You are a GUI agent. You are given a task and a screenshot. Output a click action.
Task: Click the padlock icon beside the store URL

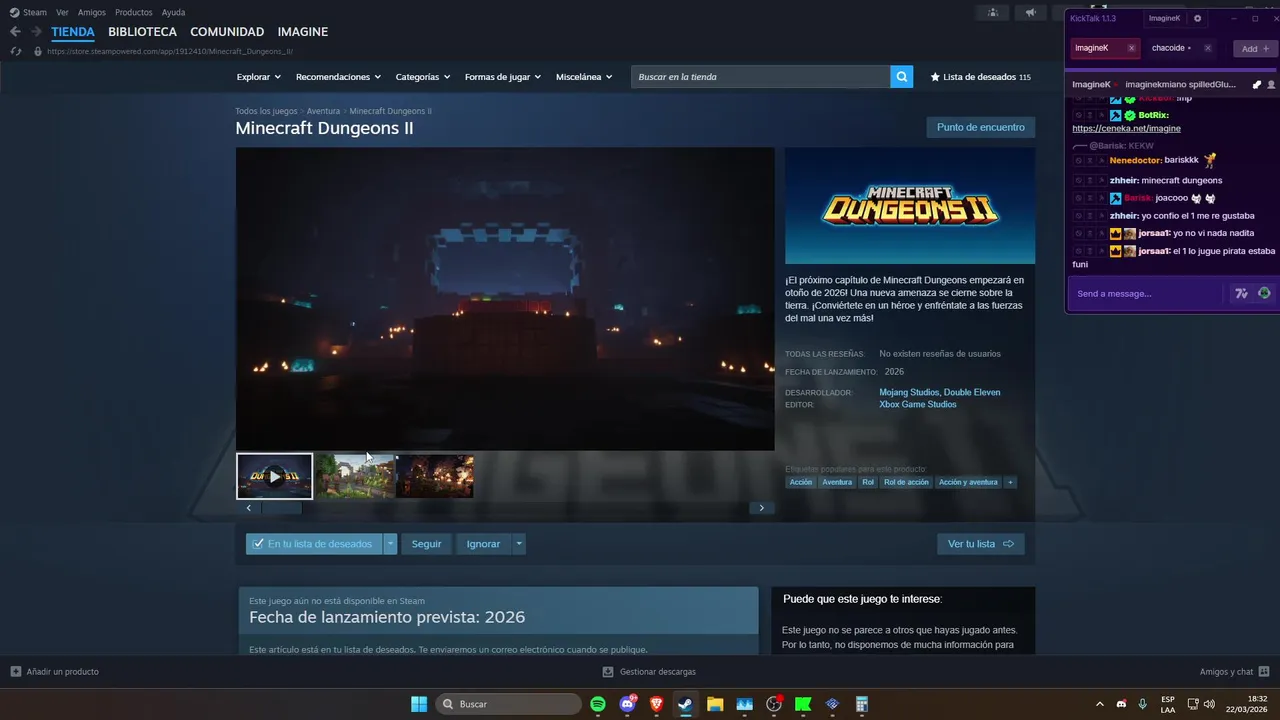tap(38, 51)
